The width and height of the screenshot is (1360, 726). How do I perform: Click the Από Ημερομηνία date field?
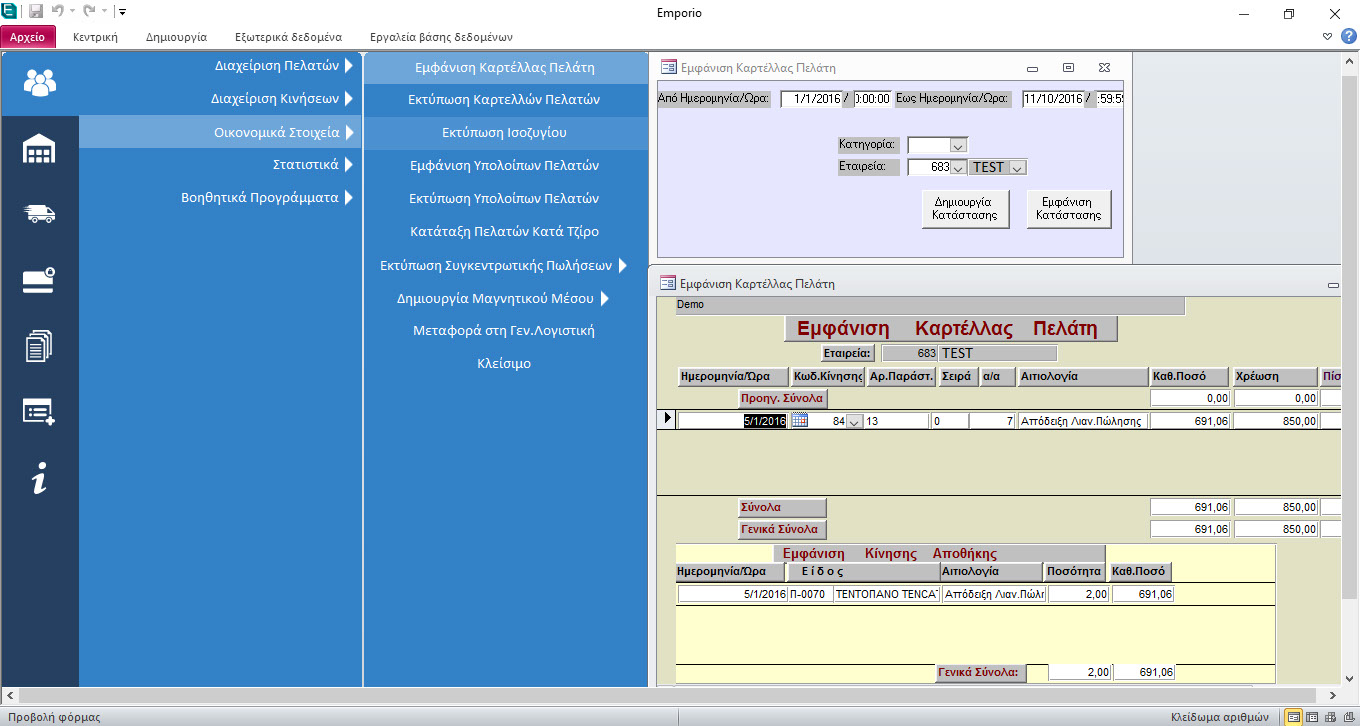(811, 99)
